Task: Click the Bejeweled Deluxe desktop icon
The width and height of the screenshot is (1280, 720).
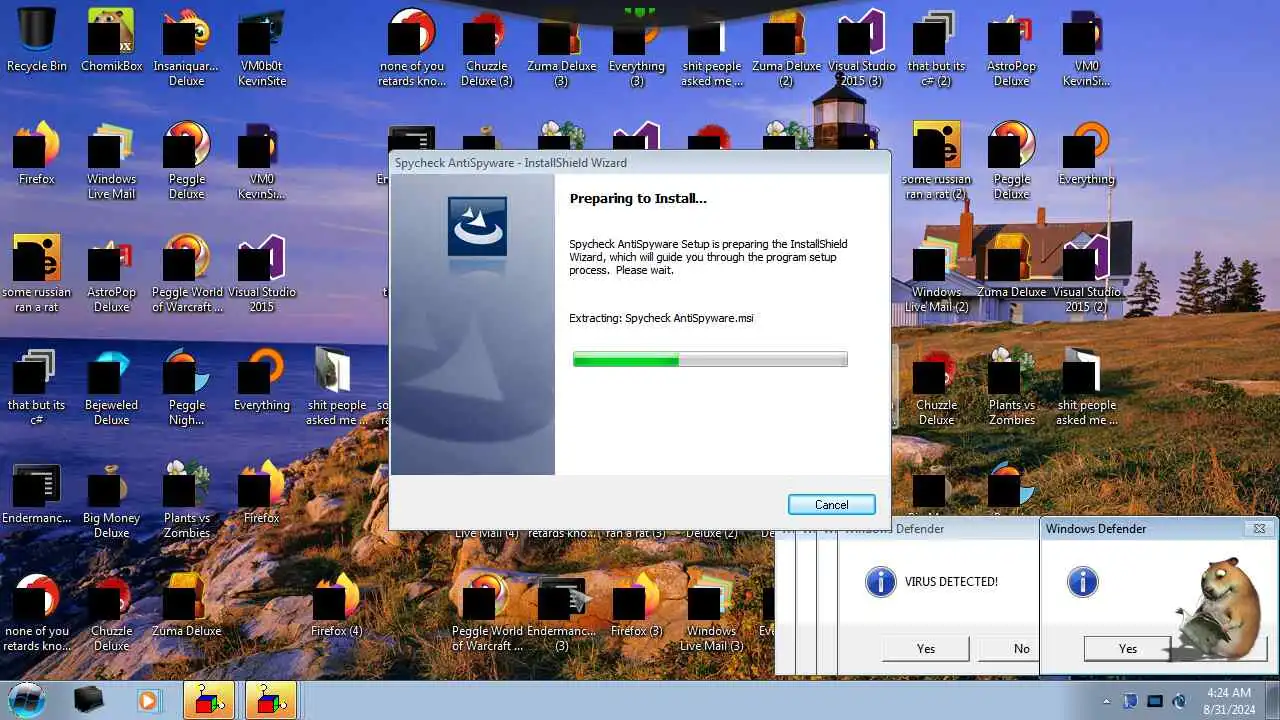Action: click(111, 386)
